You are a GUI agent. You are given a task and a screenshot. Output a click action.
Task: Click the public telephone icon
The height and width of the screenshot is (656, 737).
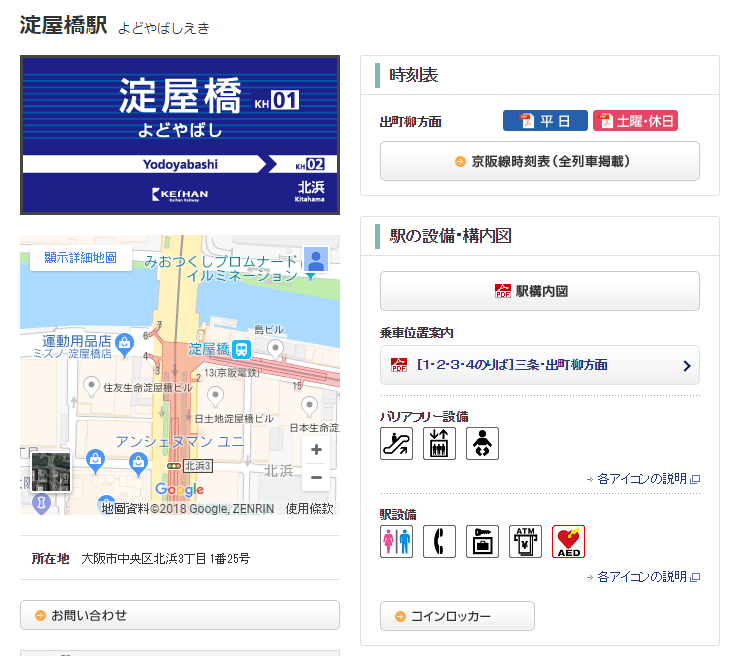click(x=439, y=541)
